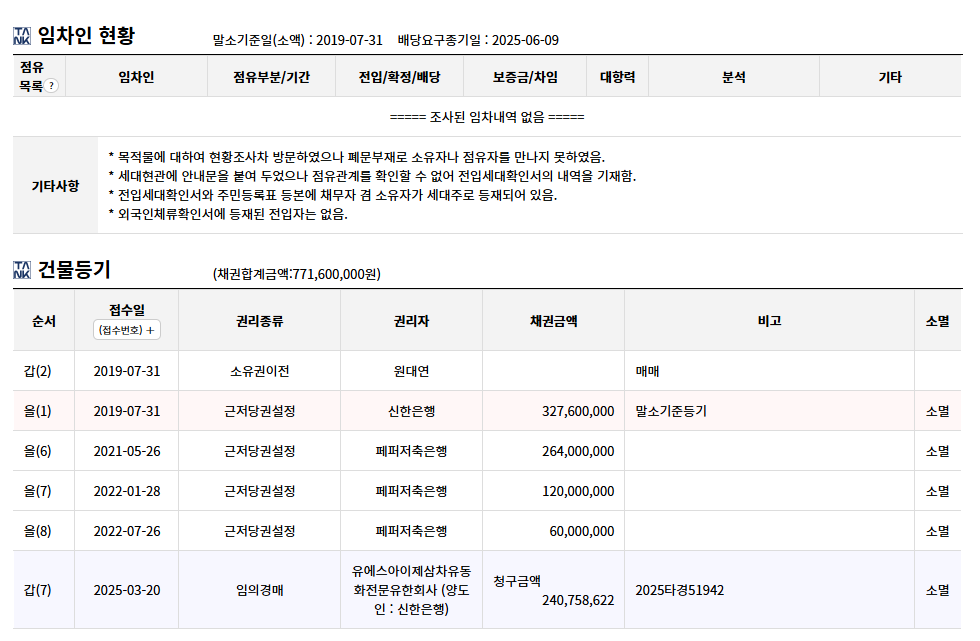Click the 소멸 label in 신한은행 row

click(937, 411)
